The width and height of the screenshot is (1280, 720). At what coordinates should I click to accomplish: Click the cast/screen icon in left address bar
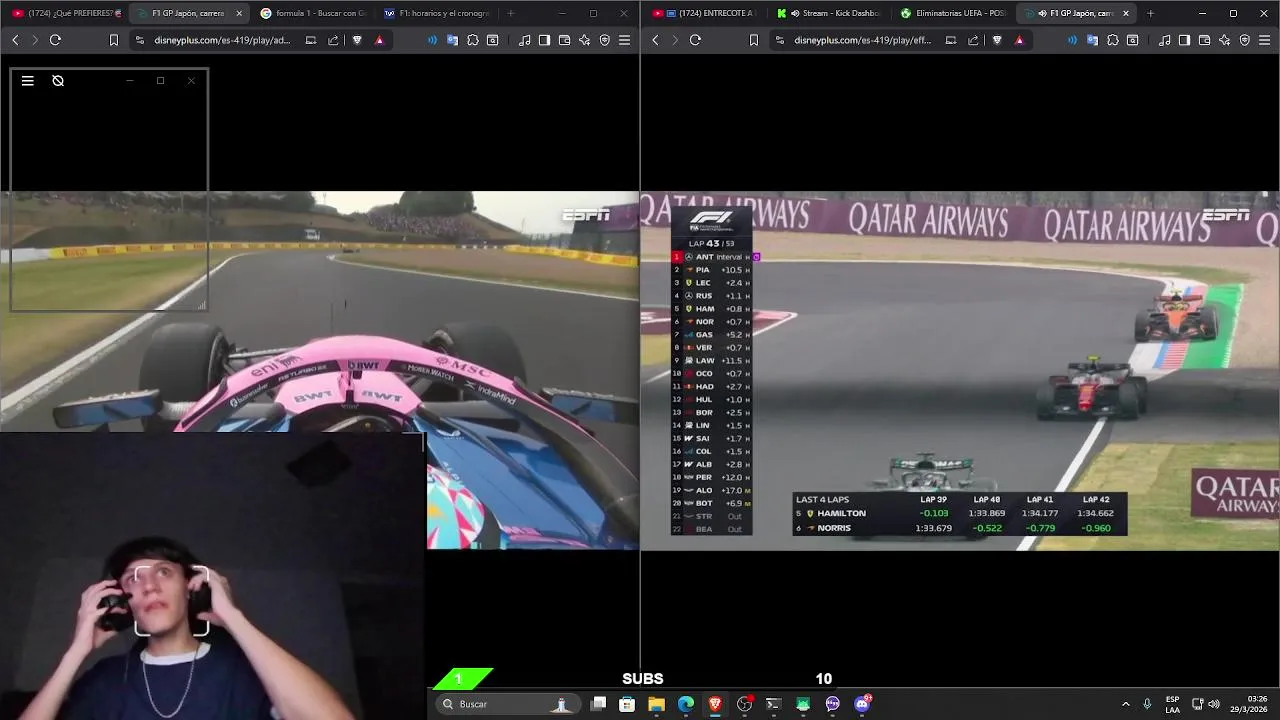(311, 40)
